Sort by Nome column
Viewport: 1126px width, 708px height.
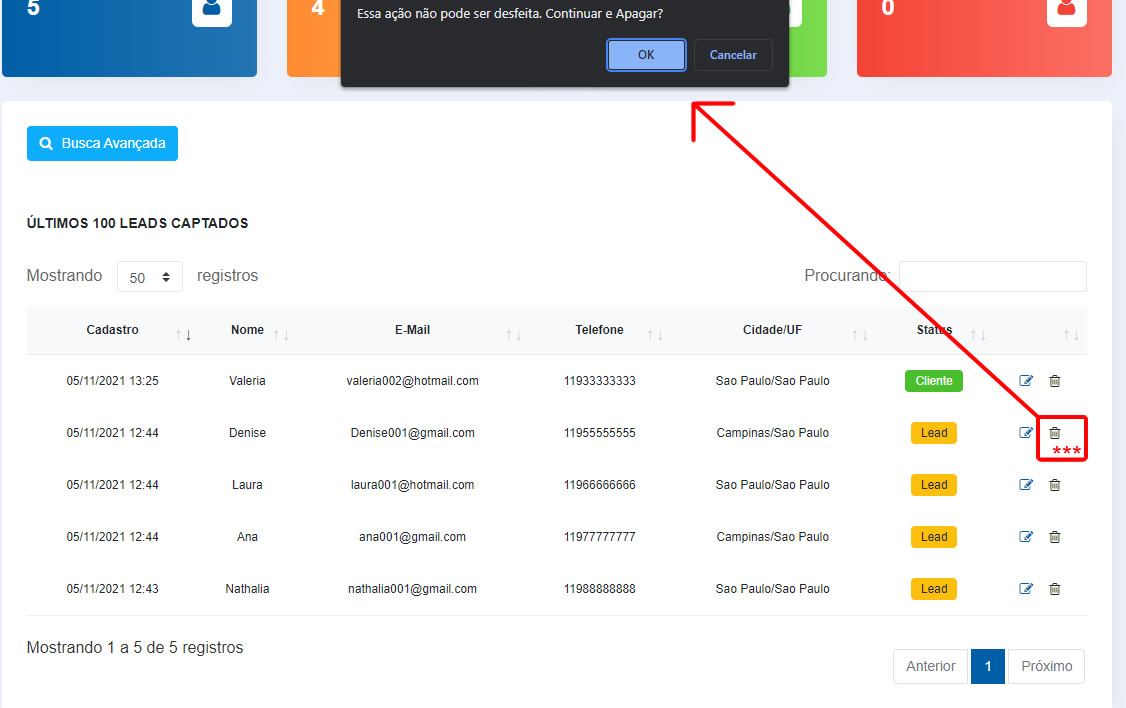pyautogui.click(x=247, y=330)
